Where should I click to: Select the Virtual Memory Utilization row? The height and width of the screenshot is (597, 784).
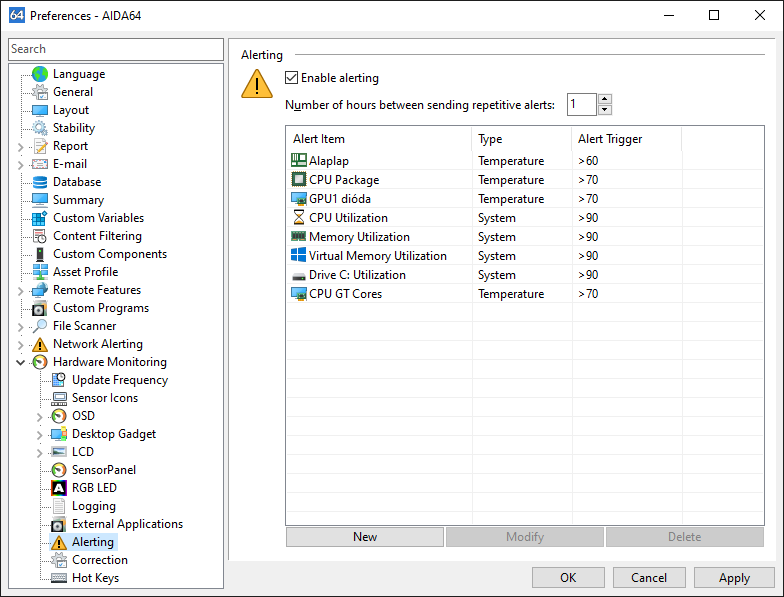(525, 256)
